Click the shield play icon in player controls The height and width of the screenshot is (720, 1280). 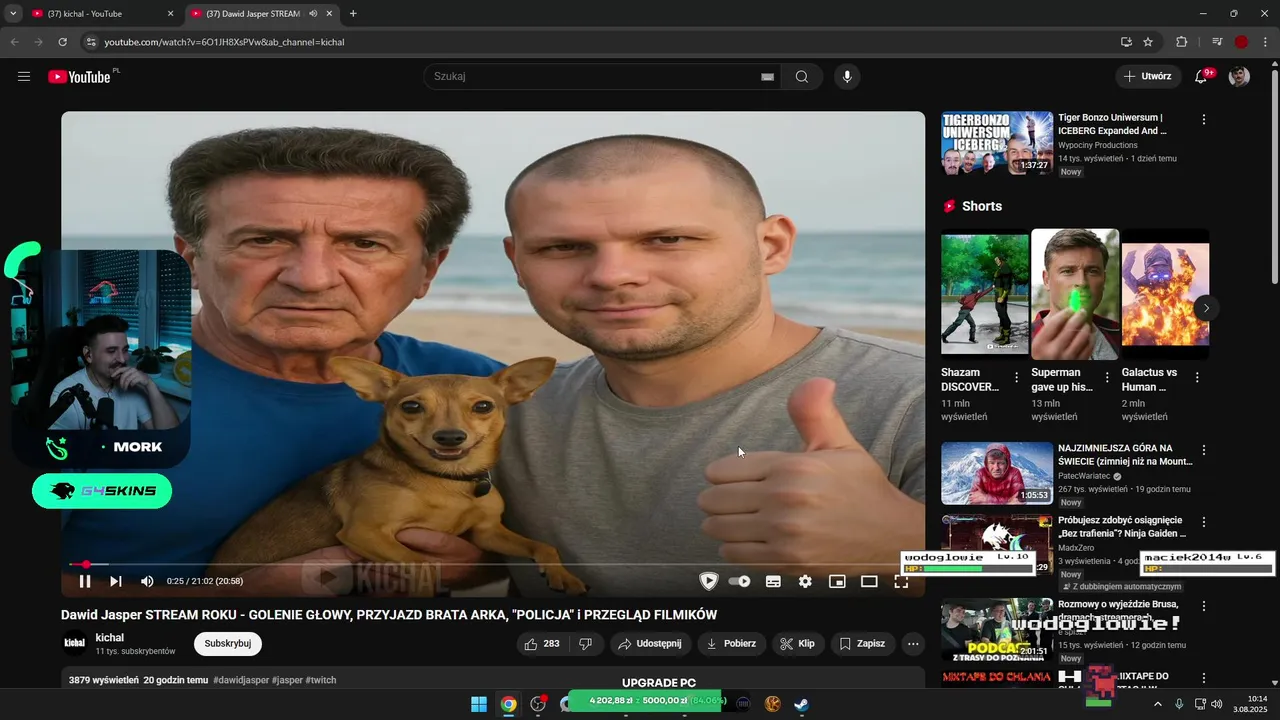pyautogui.click(x=708, y=581)
